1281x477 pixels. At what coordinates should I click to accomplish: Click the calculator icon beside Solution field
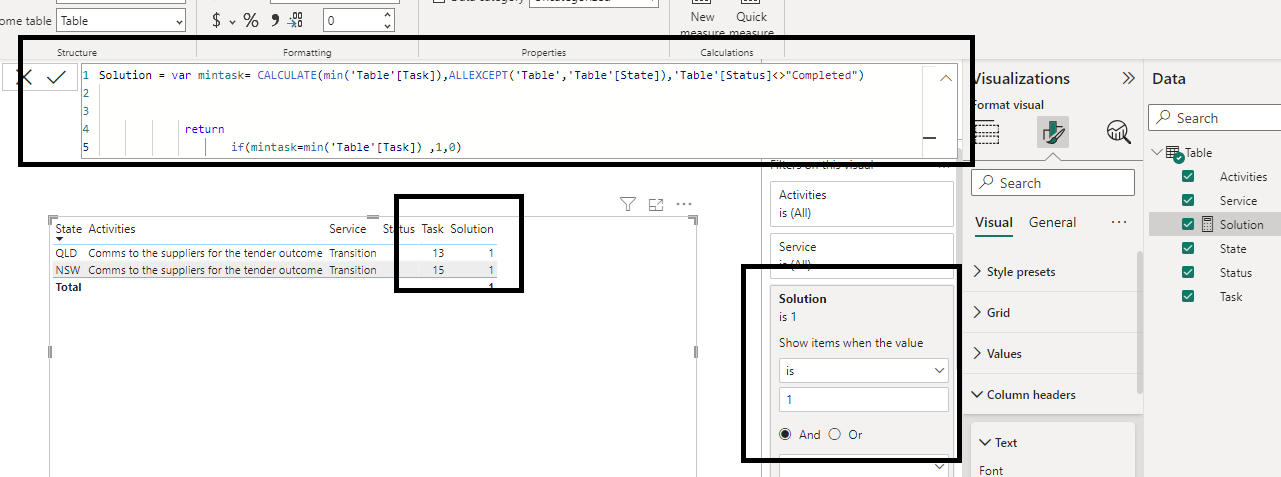pyautogui.click(x=1207, y=224)
